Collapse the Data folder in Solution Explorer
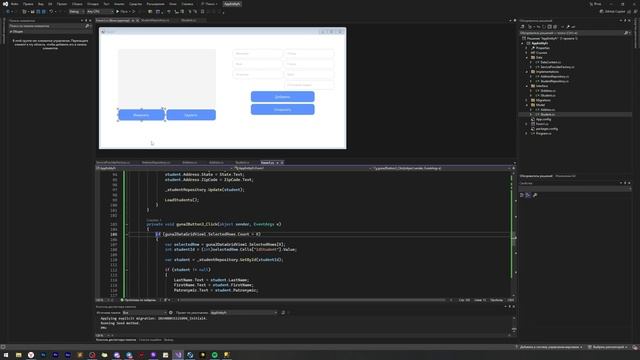 (x=527, y=57)
